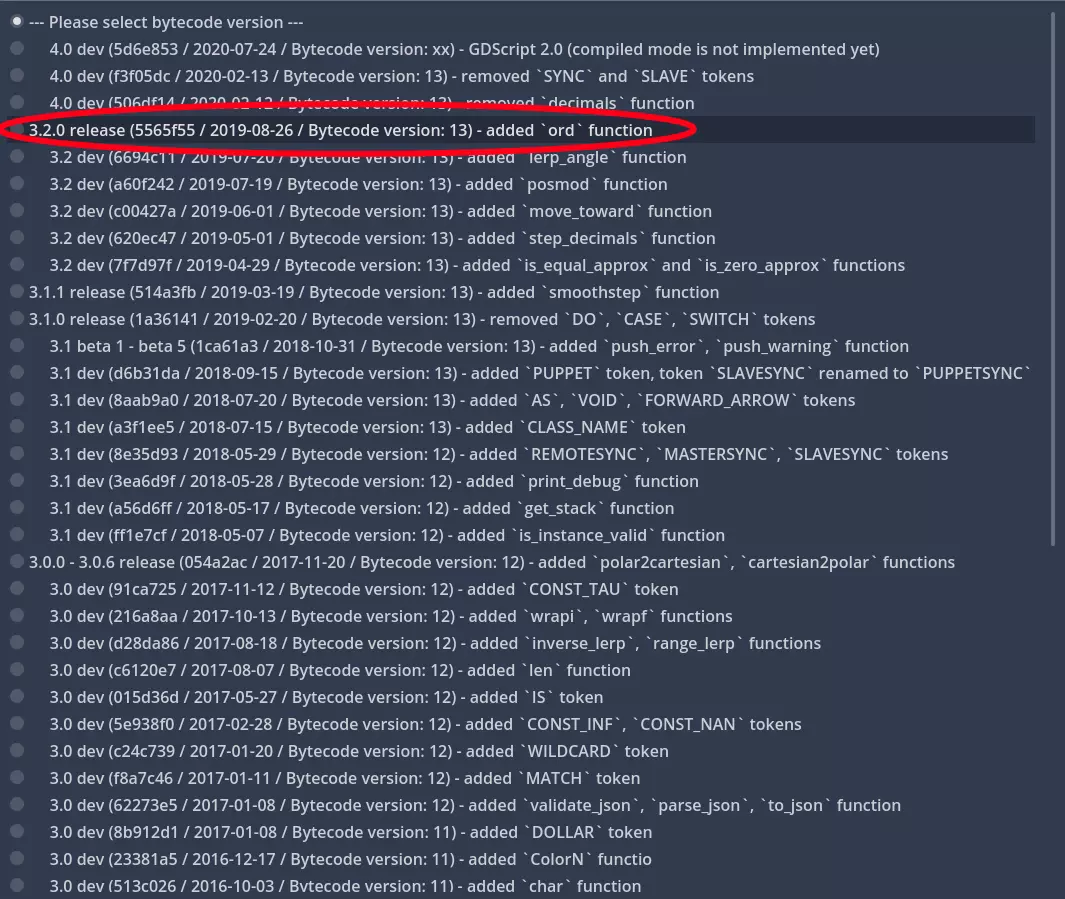Pick 3.1 dev 3ea6d9f added print_debug
The height and width of the screenshot is (899, 1065).
point(522,481)
